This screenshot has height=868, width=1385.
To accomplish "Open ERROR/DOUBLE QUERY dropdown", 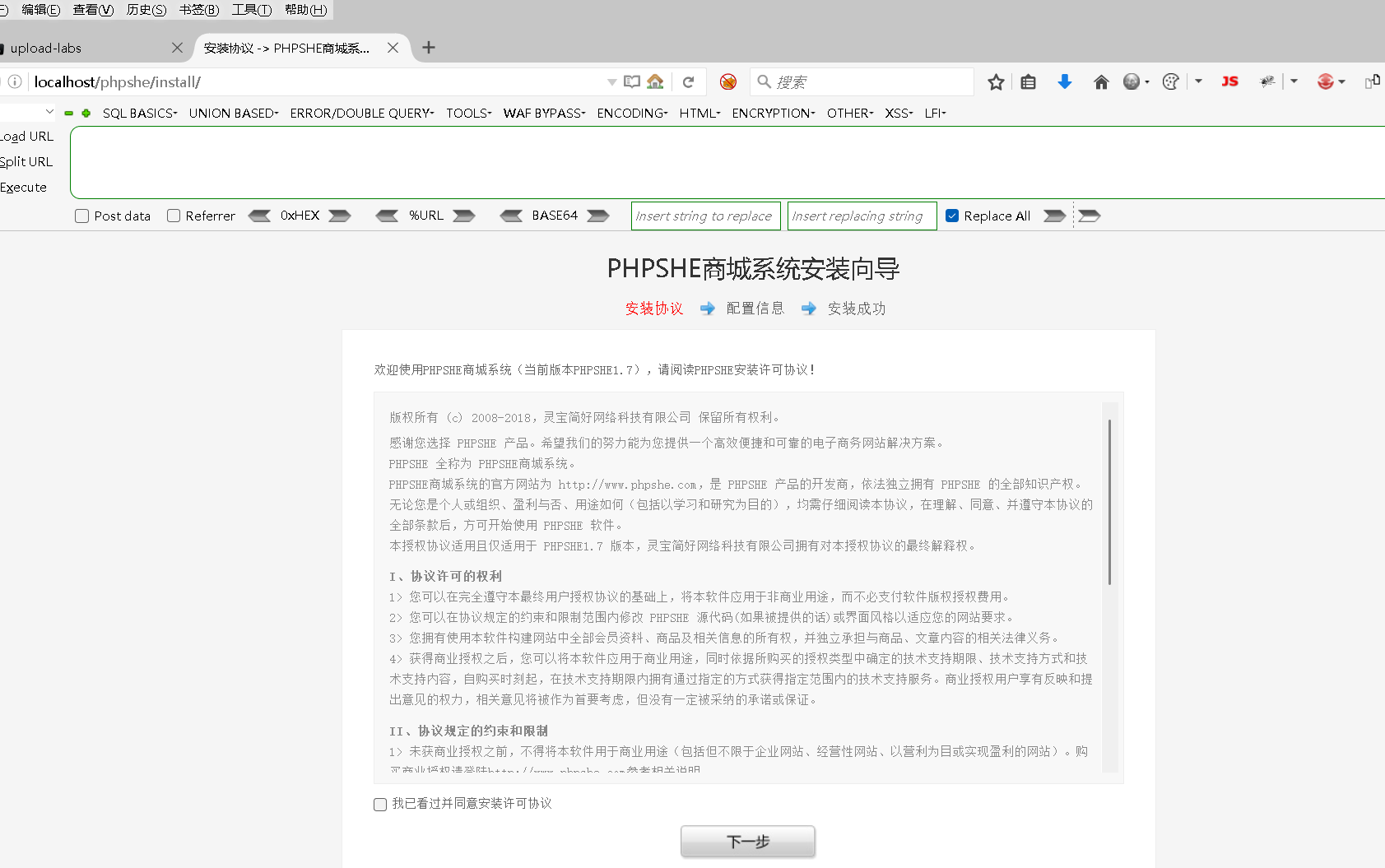I will tap(362, 114).
